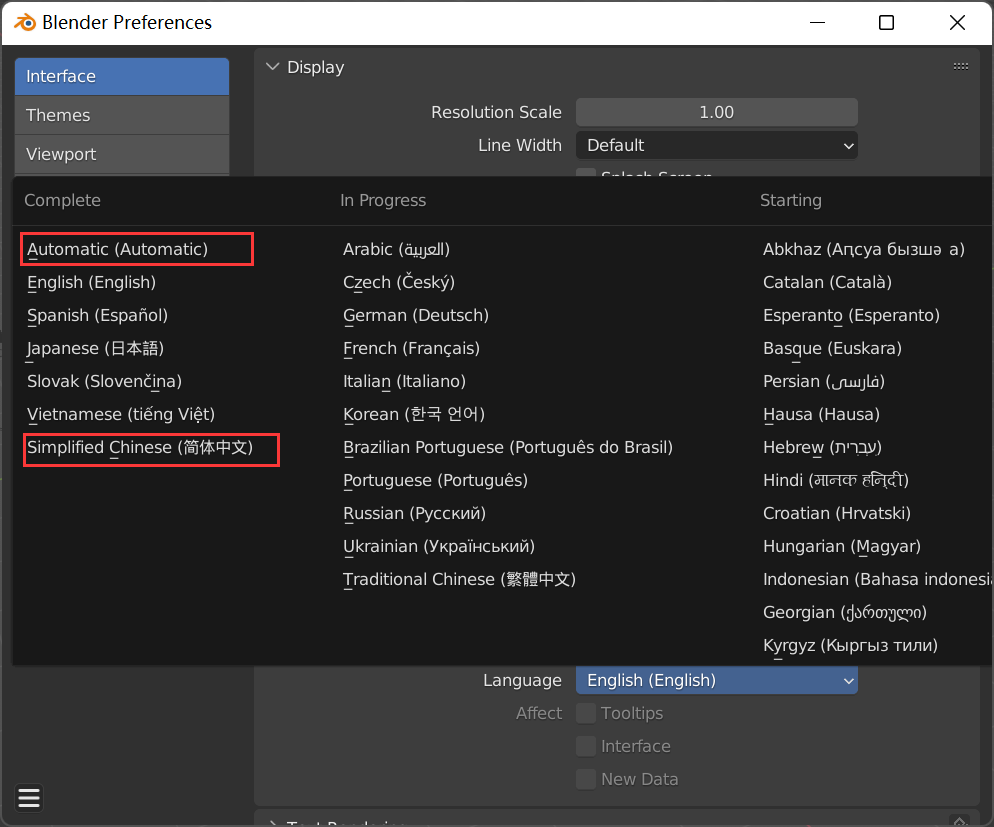
Task: Choose Traditional Chinese language entry
Action: [459, 579]
